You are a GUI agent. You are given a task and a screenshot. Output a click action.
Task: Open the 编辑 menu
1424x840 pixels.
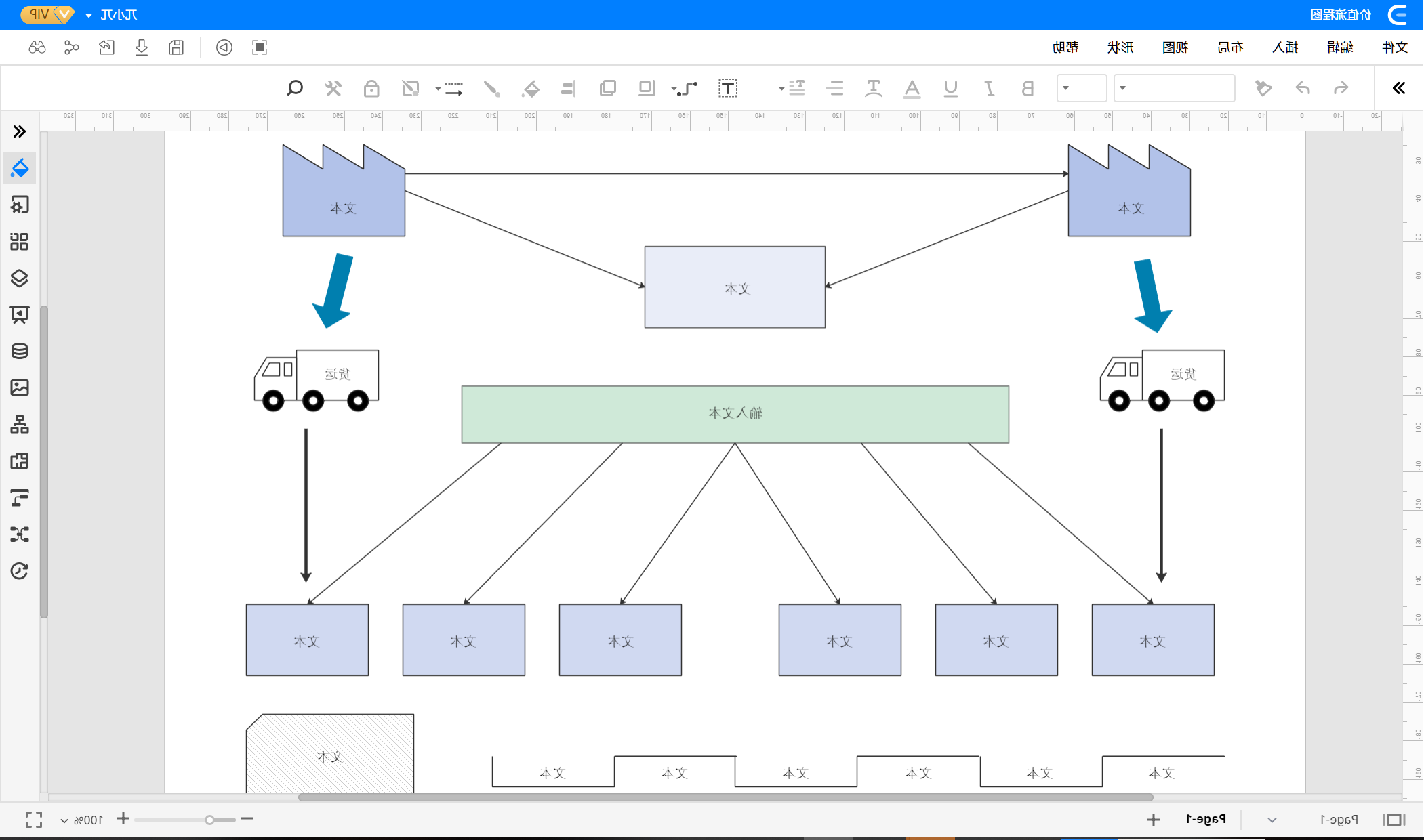pos(1340,47)
